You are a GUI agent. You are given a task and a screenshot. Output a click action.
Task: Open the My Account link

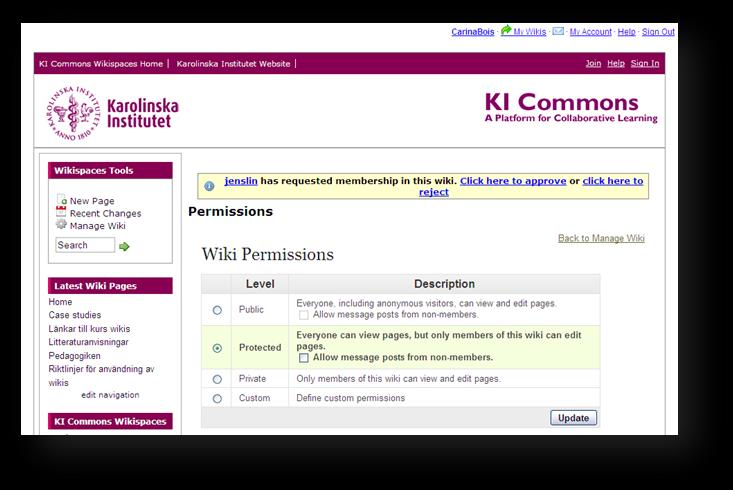[590, 32]
